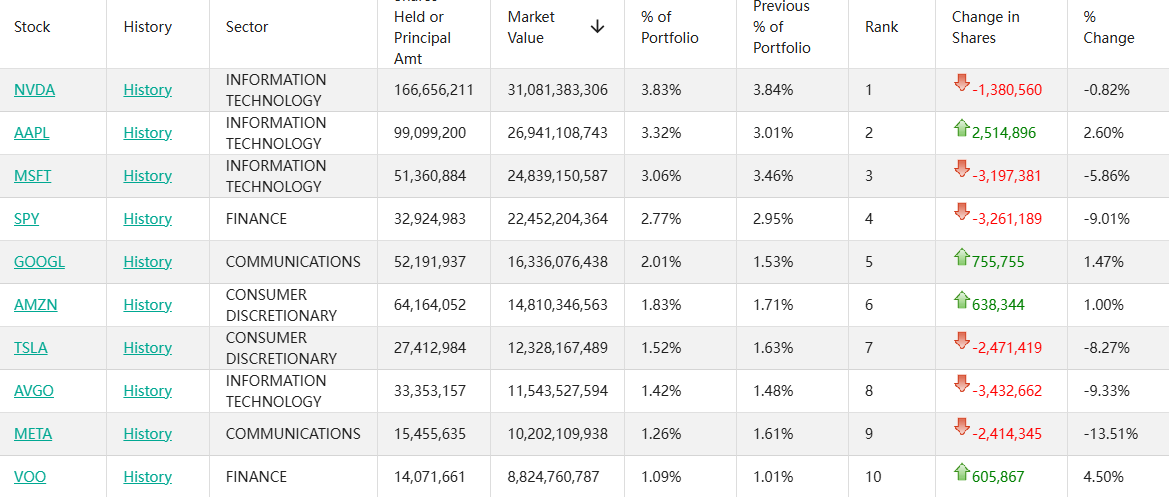Image resolution: width=1169 pixels, height=497 pixels.
Task: Sort by the Rank column header
Action: [881, 27]
